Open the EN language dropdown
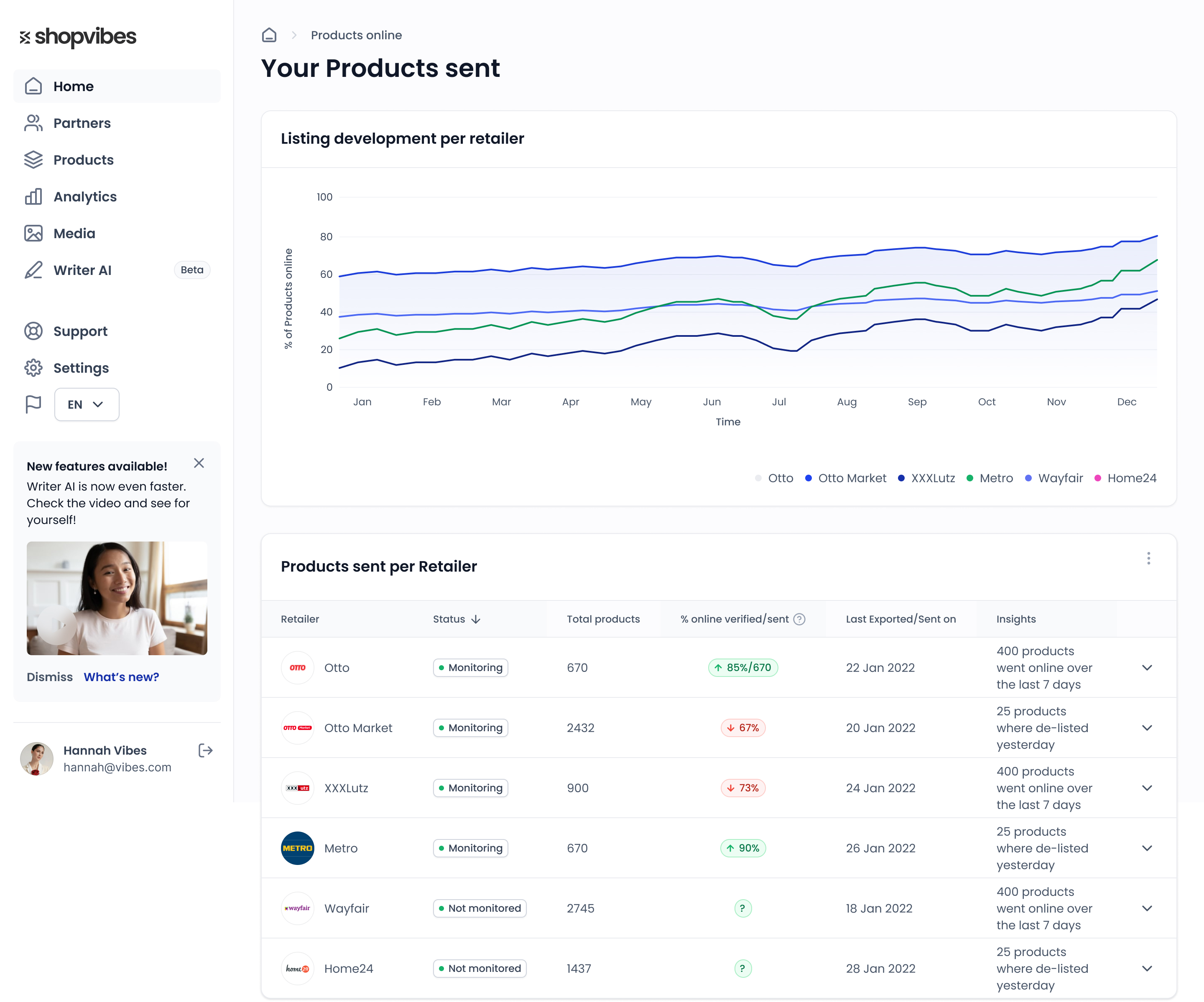Screen dimensions: 1204x1002 (x=87, y=404)
